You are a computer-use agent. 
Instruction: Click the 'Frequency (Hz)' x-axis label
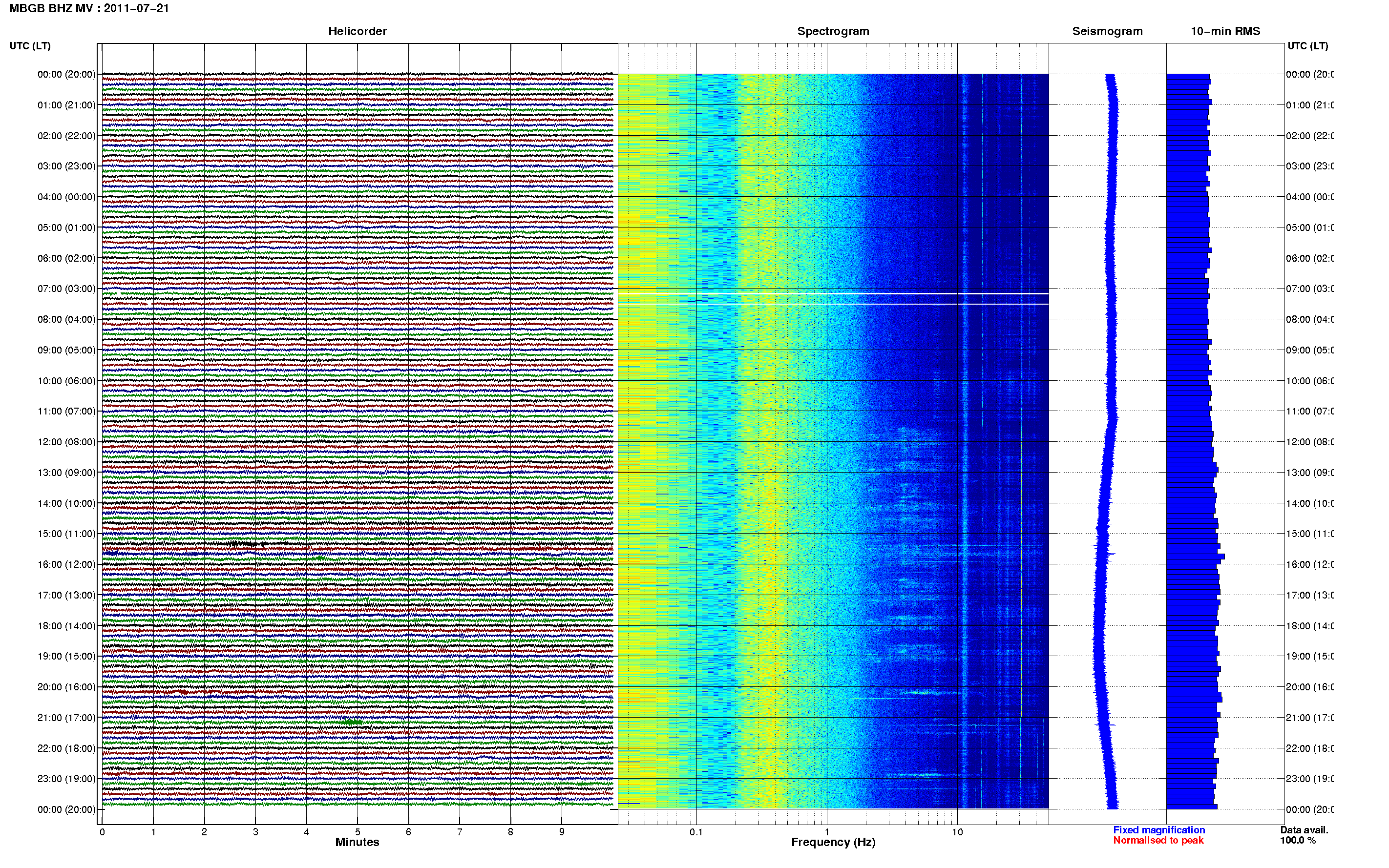[833, 843]
